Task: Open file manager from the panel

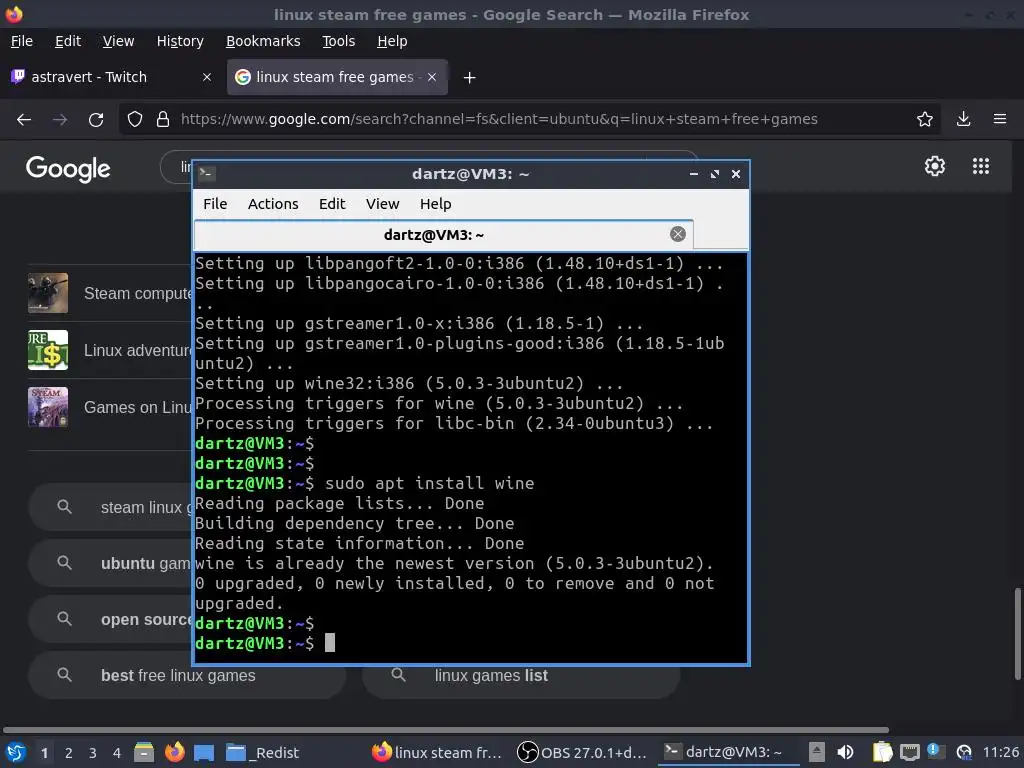Action: coord(144,752)
